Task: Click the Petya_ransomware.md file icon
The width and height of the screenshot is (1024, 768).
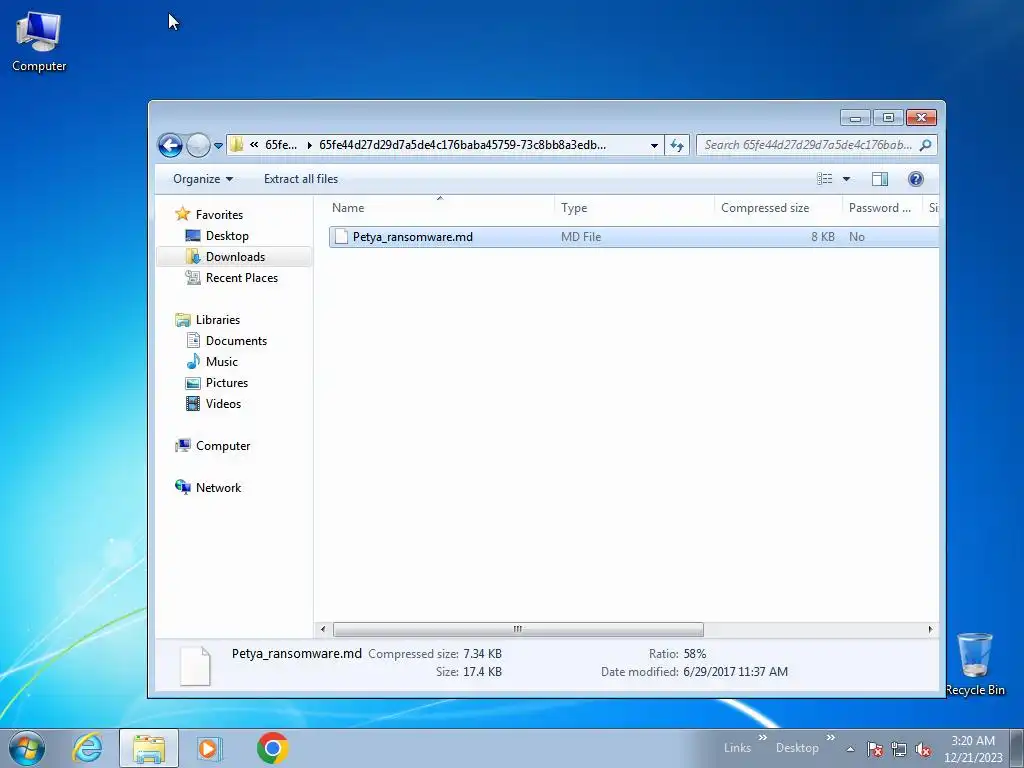Action: click(341, 237)
